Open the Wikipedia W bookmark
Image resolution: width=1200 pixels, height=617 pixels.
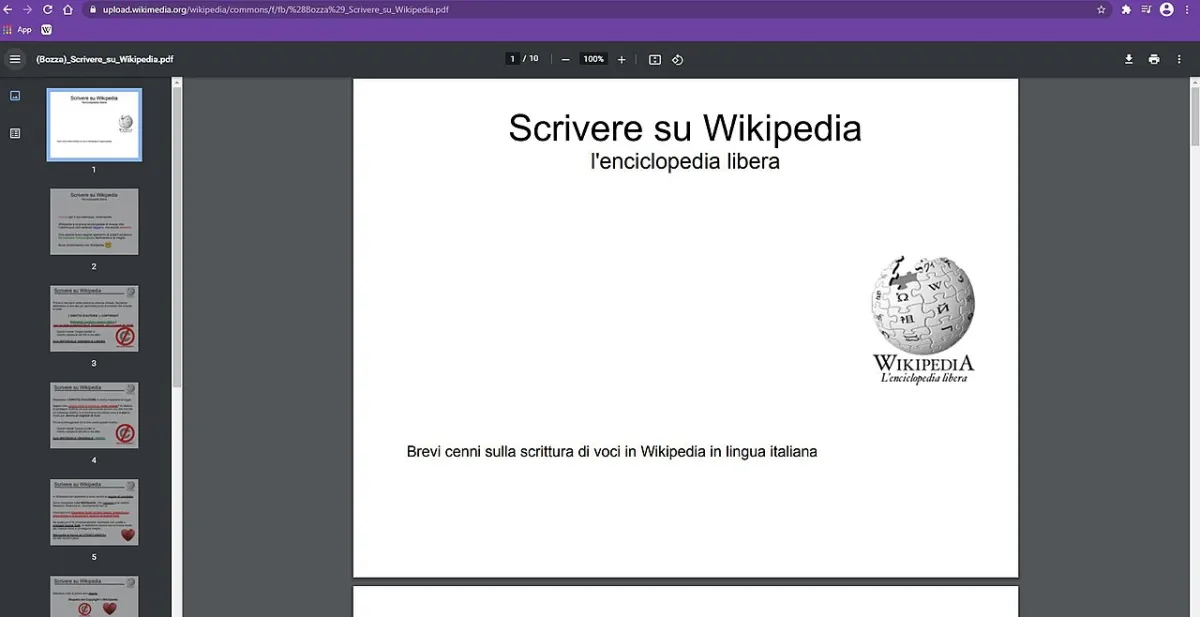46,30
